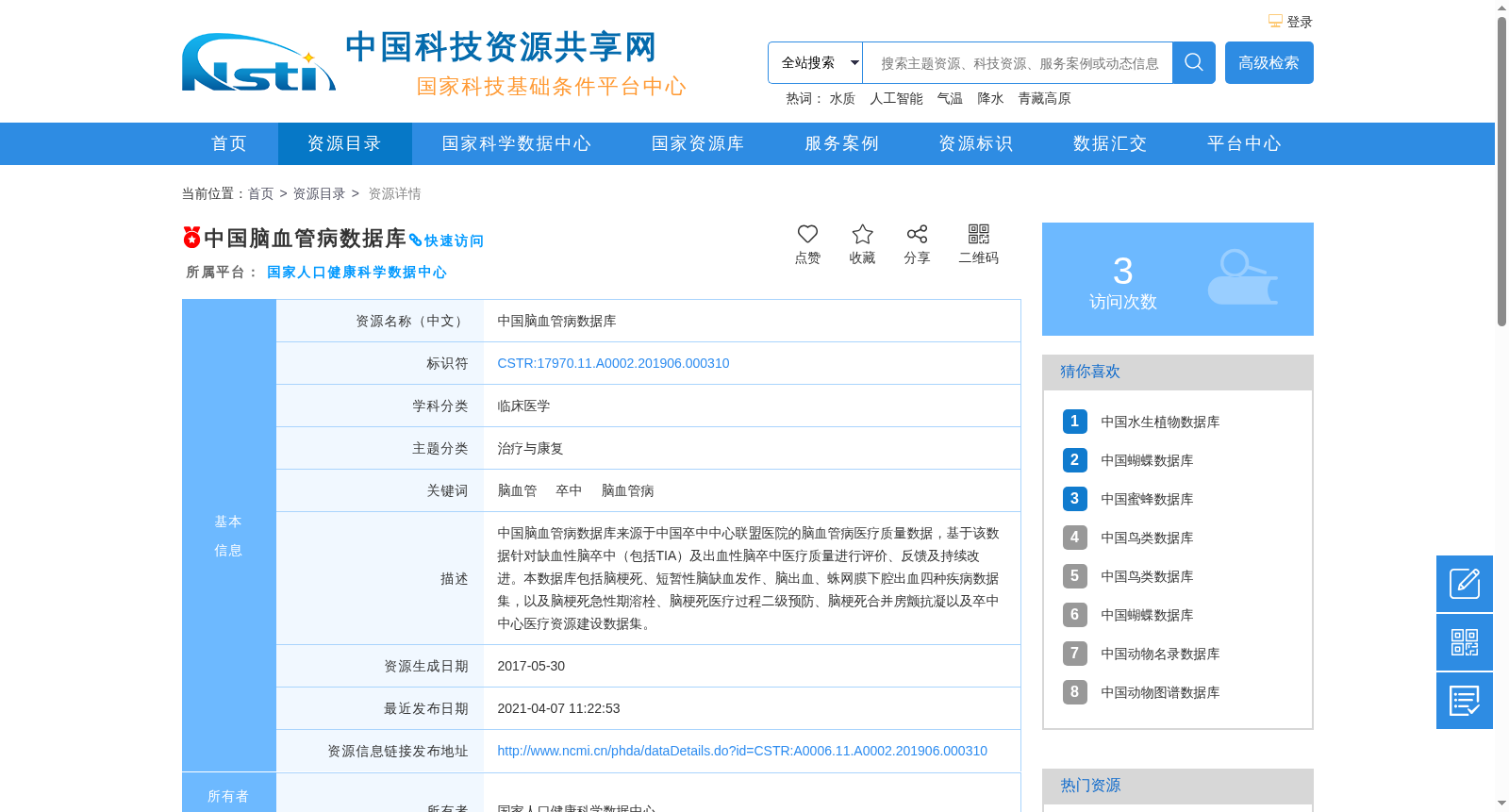Click the 高级检索 advanced search button
The width and height of the screenshot is (1509, 812).
1269,62
